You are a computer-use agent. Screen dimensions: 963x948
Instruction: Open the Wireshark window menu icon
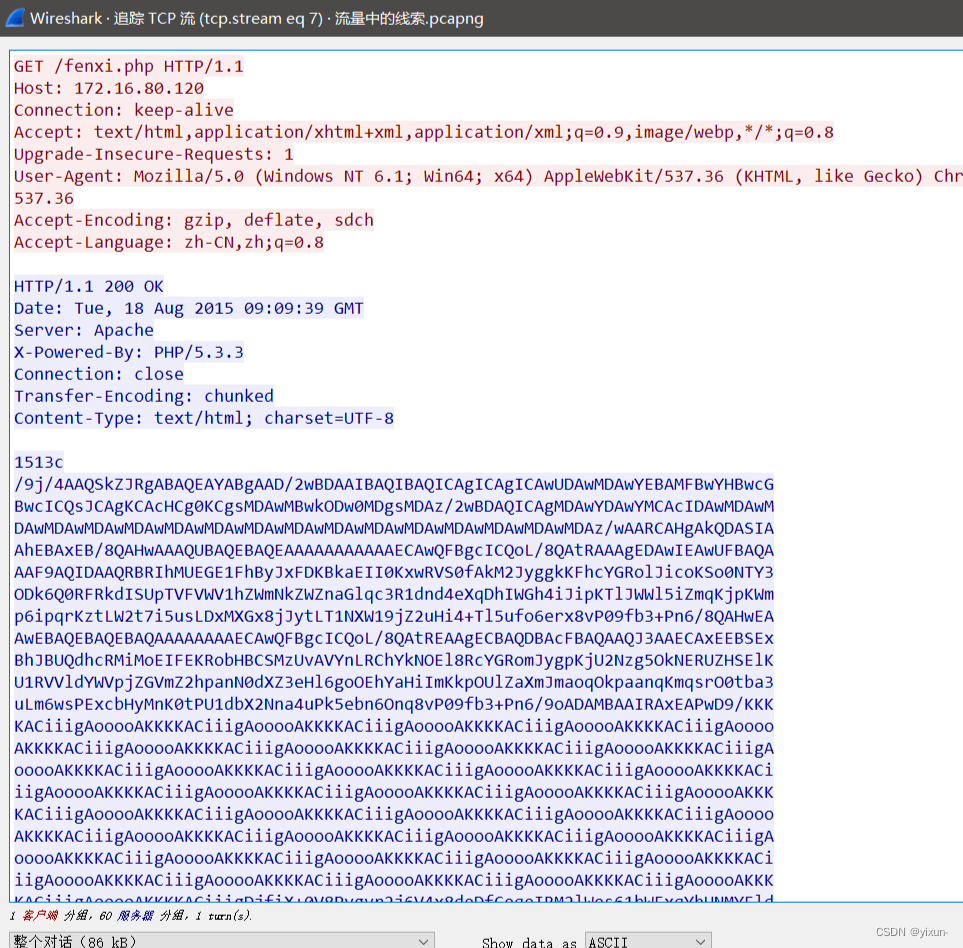(13, 18)
